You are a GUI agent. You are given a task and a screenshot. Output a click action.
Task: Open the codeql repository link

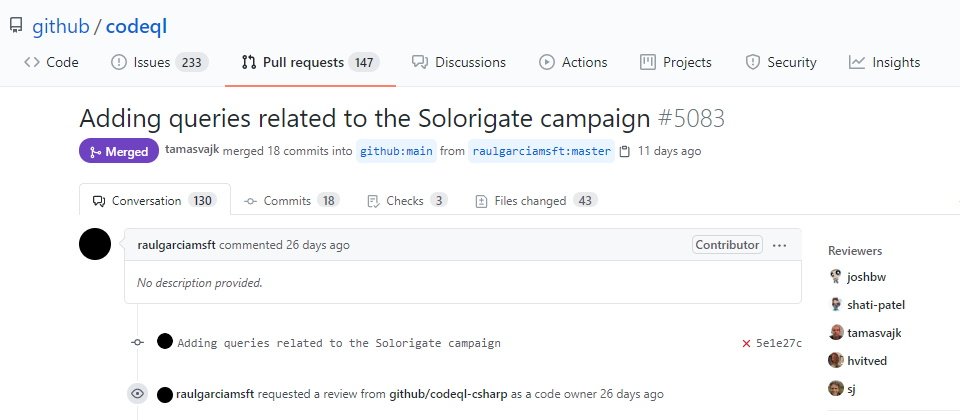[137, 27]
